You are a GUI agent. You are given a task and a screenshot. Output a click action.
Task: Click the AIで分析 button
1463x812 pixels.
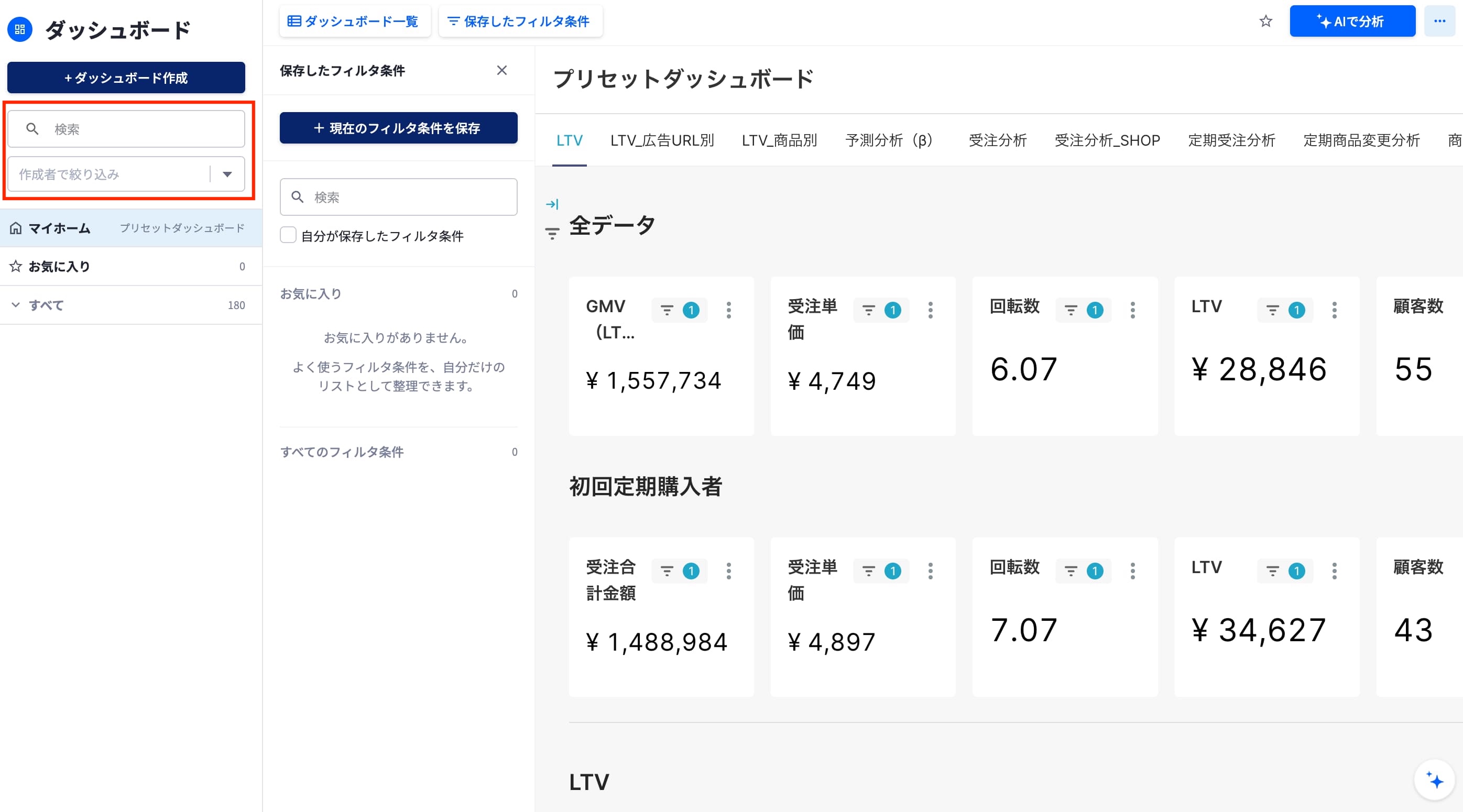(x=1352, y=21)
